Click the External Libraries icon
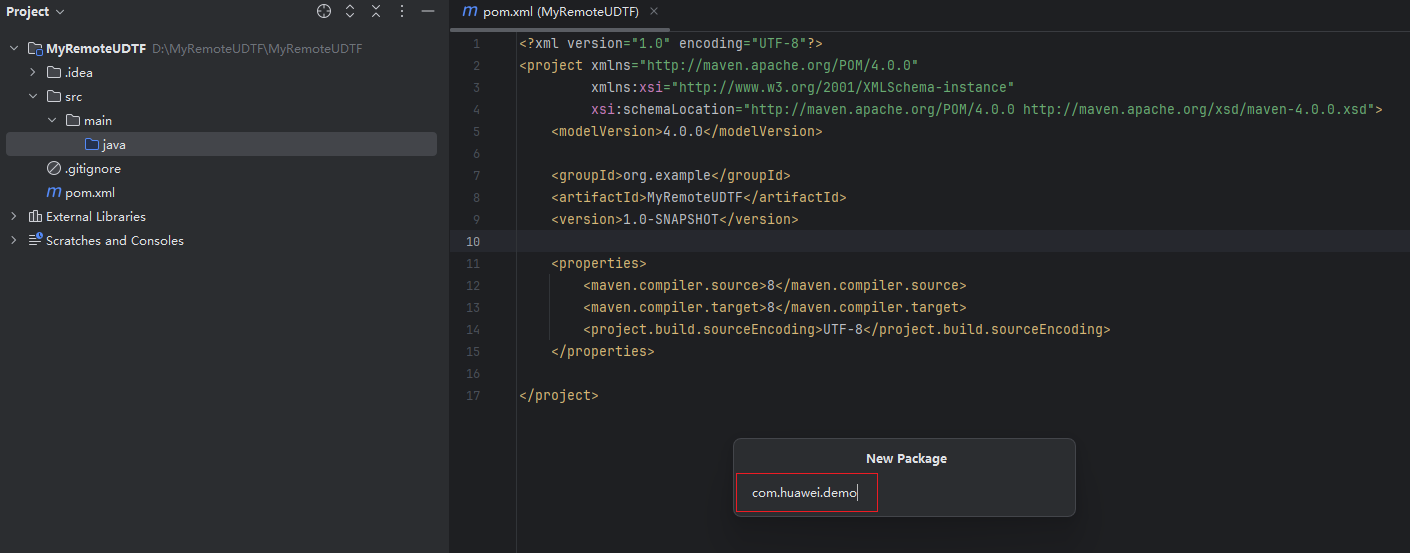Screen dimensions: 1410x553 tap(35, 216)
